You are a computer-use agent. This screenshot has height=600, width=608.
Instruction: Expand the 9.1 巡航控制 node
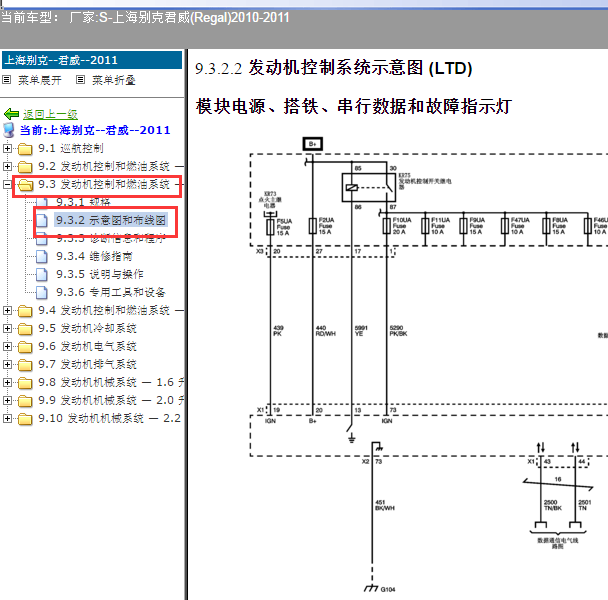point(7,148)
